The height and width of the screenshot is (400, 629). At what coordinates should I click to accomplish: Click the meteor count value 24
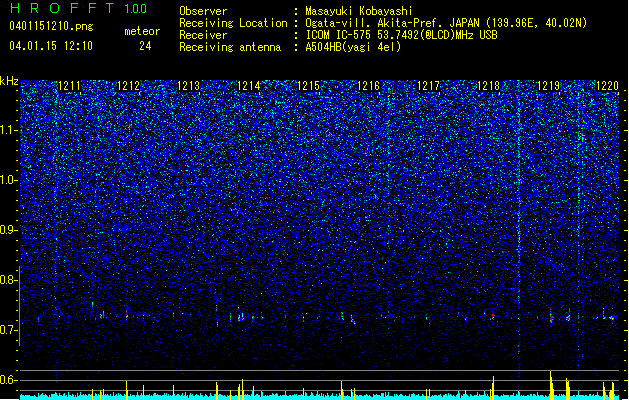click(145, 46)
